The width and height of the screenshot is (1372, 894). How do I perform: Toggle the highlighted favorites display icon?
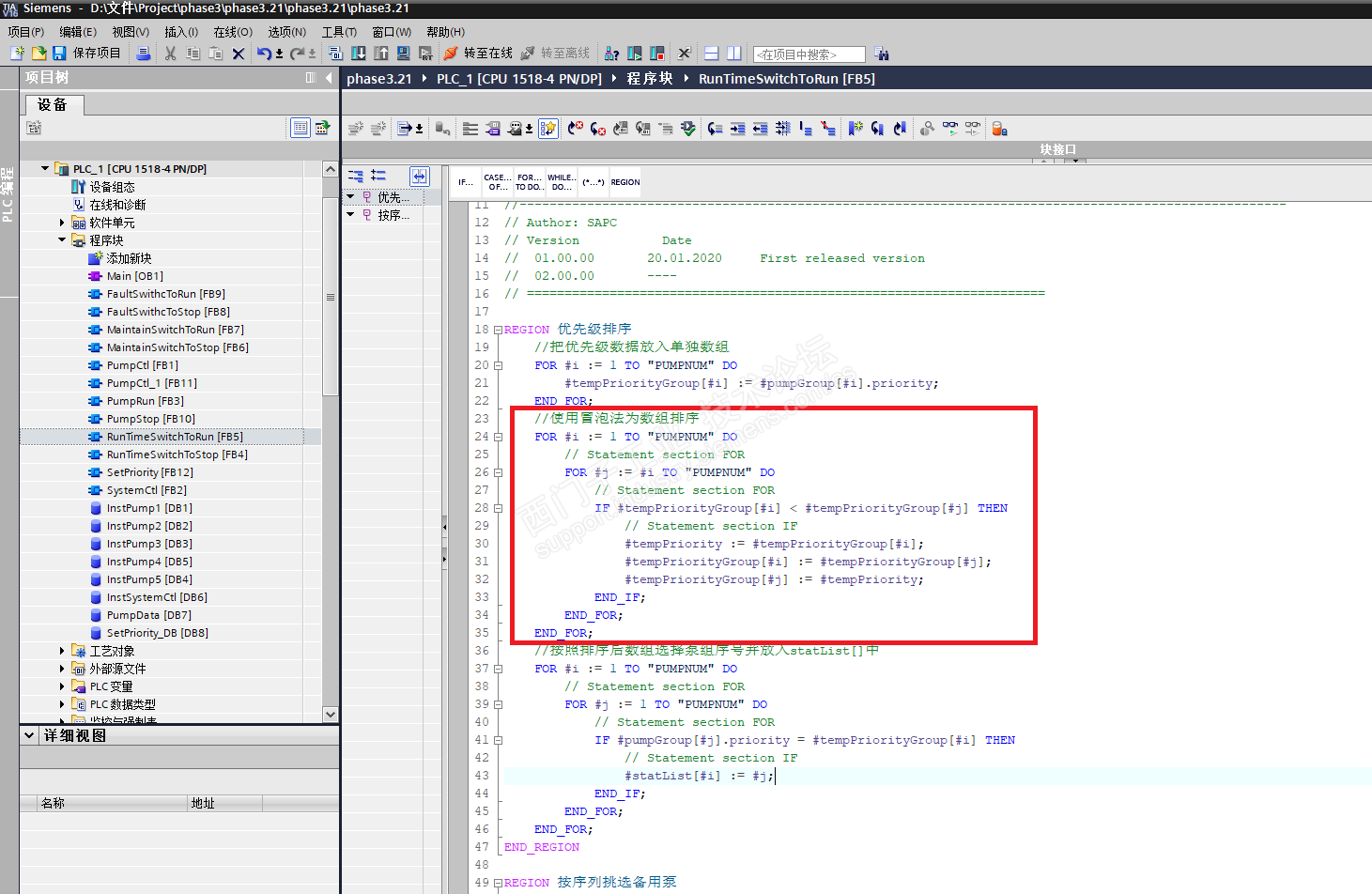click(x=548, y=129)
